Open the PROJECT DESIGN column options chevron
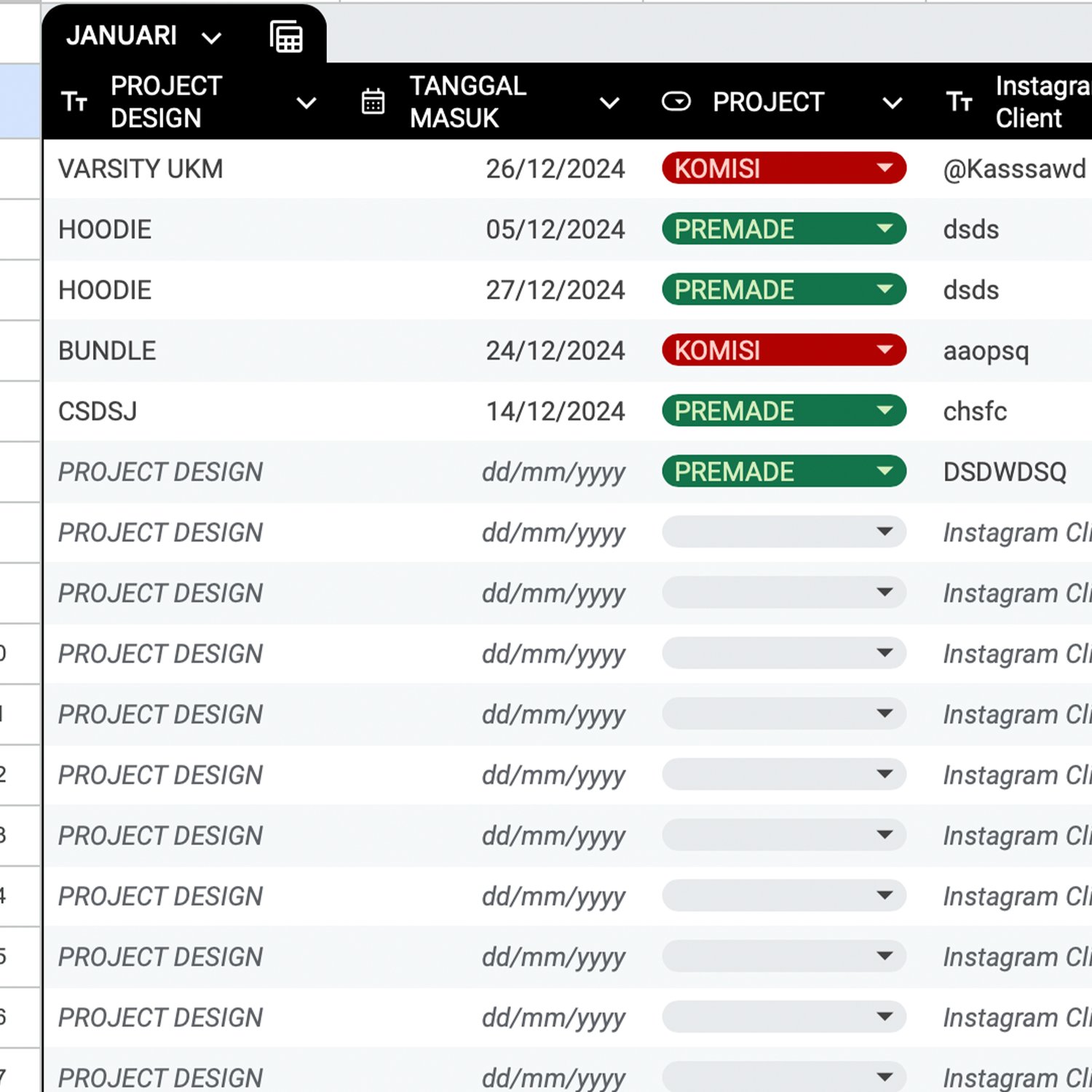Viewport: 1092px width, 1092px height. 307,103
